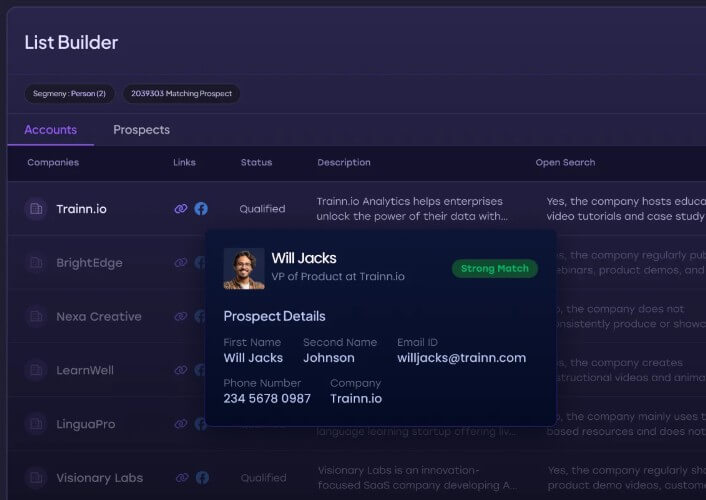This screenshot has height=500, width=706.
Task: Open the Visionary Labs link icon
Action: (182, 477)
